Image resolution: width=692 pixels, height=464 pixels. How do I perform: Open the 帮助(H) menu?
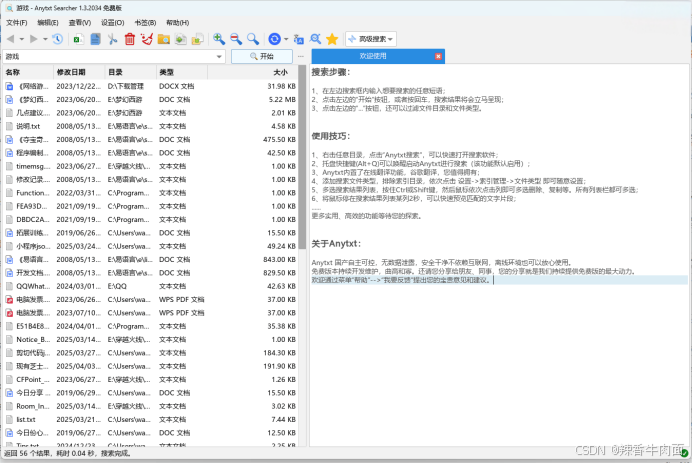click(177, 23)
